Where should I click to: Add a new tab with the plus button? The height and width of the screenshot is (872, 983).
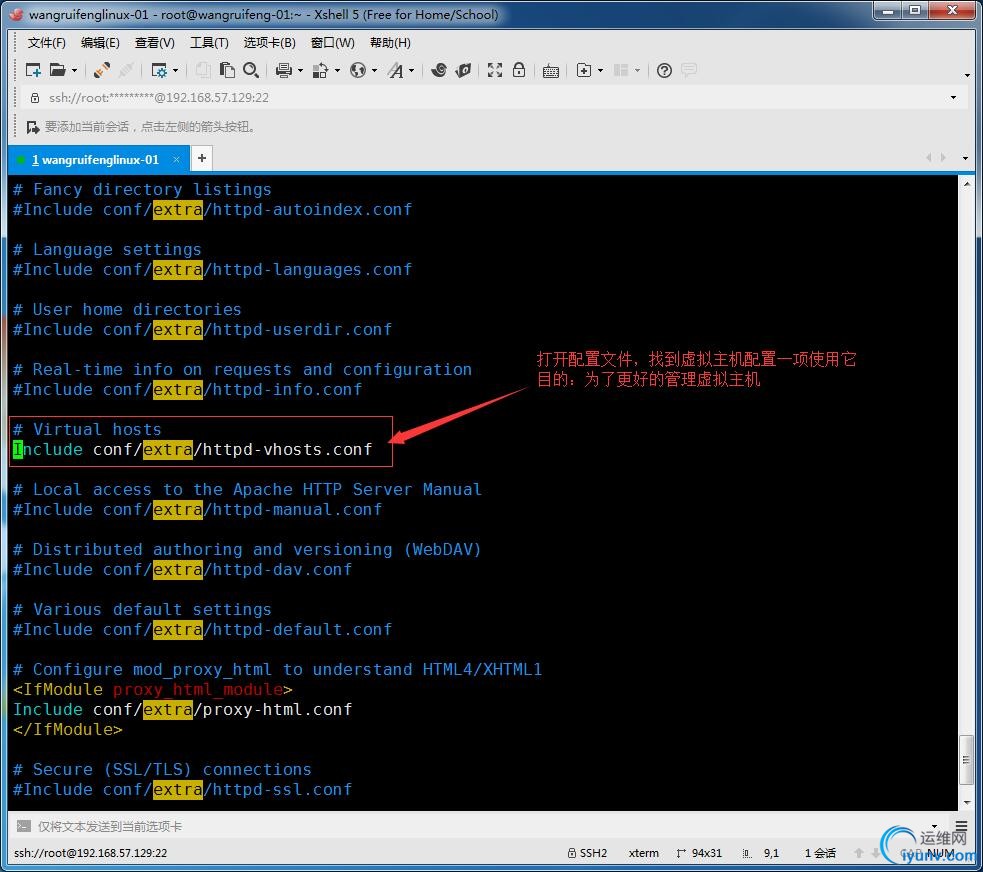coord(202,158)
